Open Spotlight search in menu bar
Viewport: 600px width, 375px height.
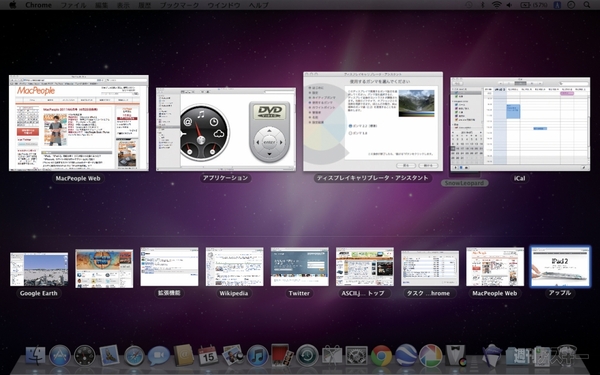pyautogui.click(x=587, y=5)
